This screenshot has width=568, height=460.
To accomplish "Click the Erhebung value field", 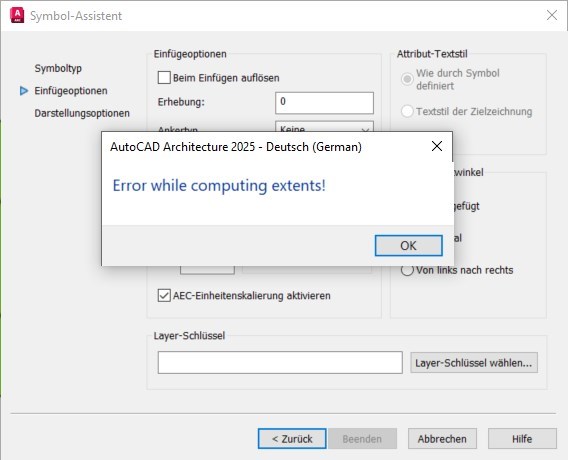I will pos(324,103).
